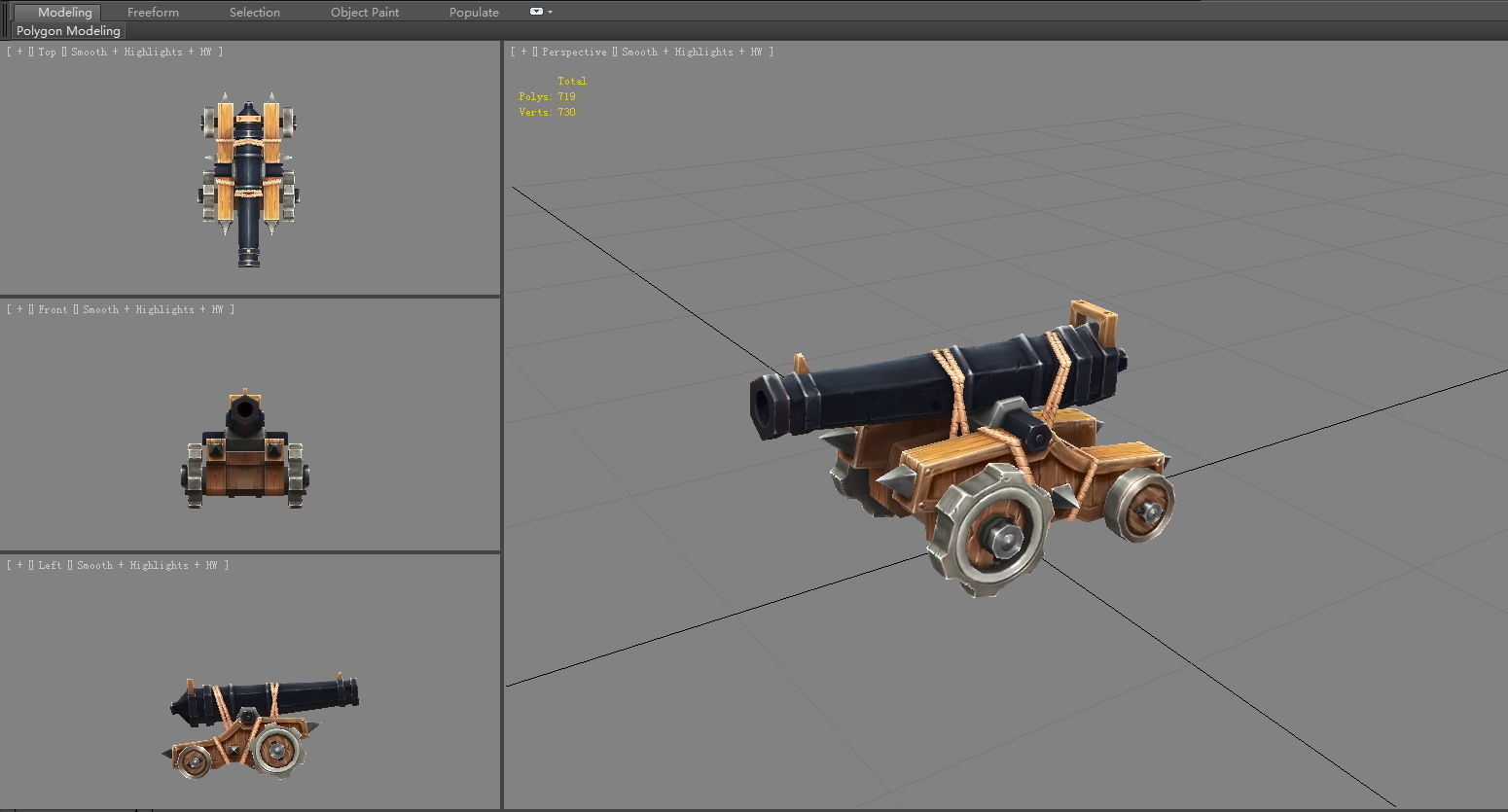Open the Perspective viewport plus general menu
Screen dimensions: 1508x812
(523, 52)
